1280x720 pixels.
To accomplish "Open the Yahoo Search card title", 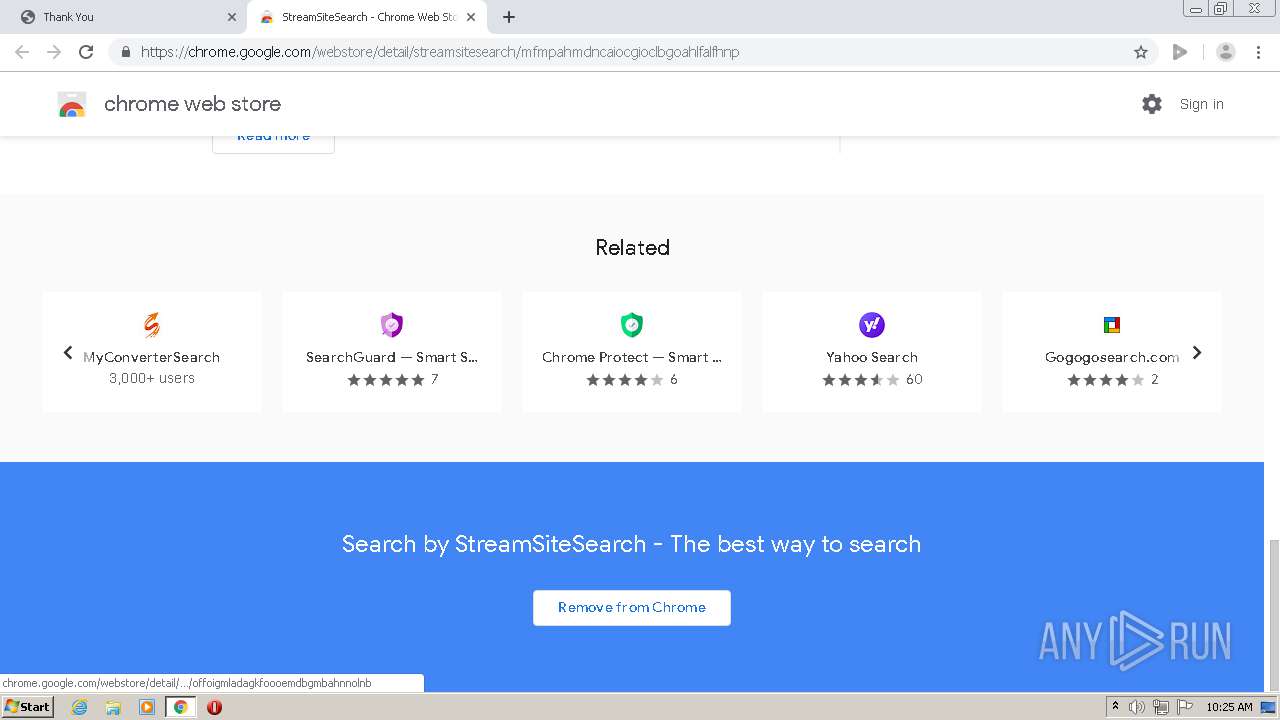I will [x=872, y=357].
